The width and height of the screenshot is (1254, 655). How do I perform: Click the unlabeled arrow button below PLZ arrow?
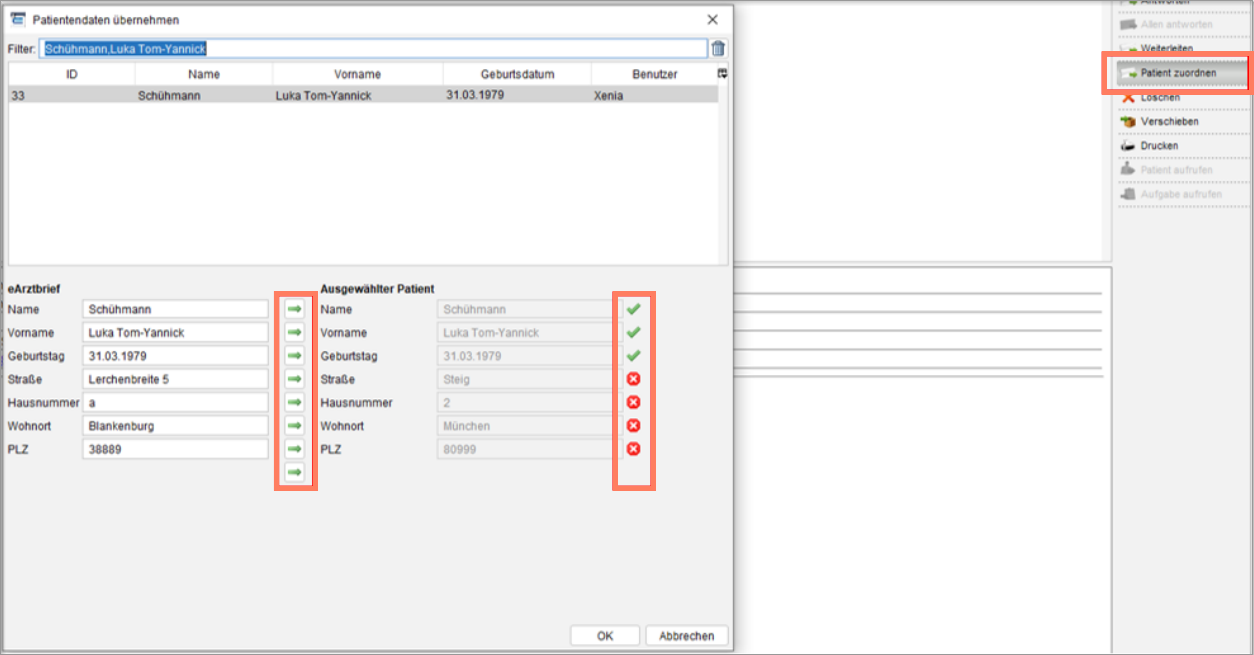click(294, 472)
